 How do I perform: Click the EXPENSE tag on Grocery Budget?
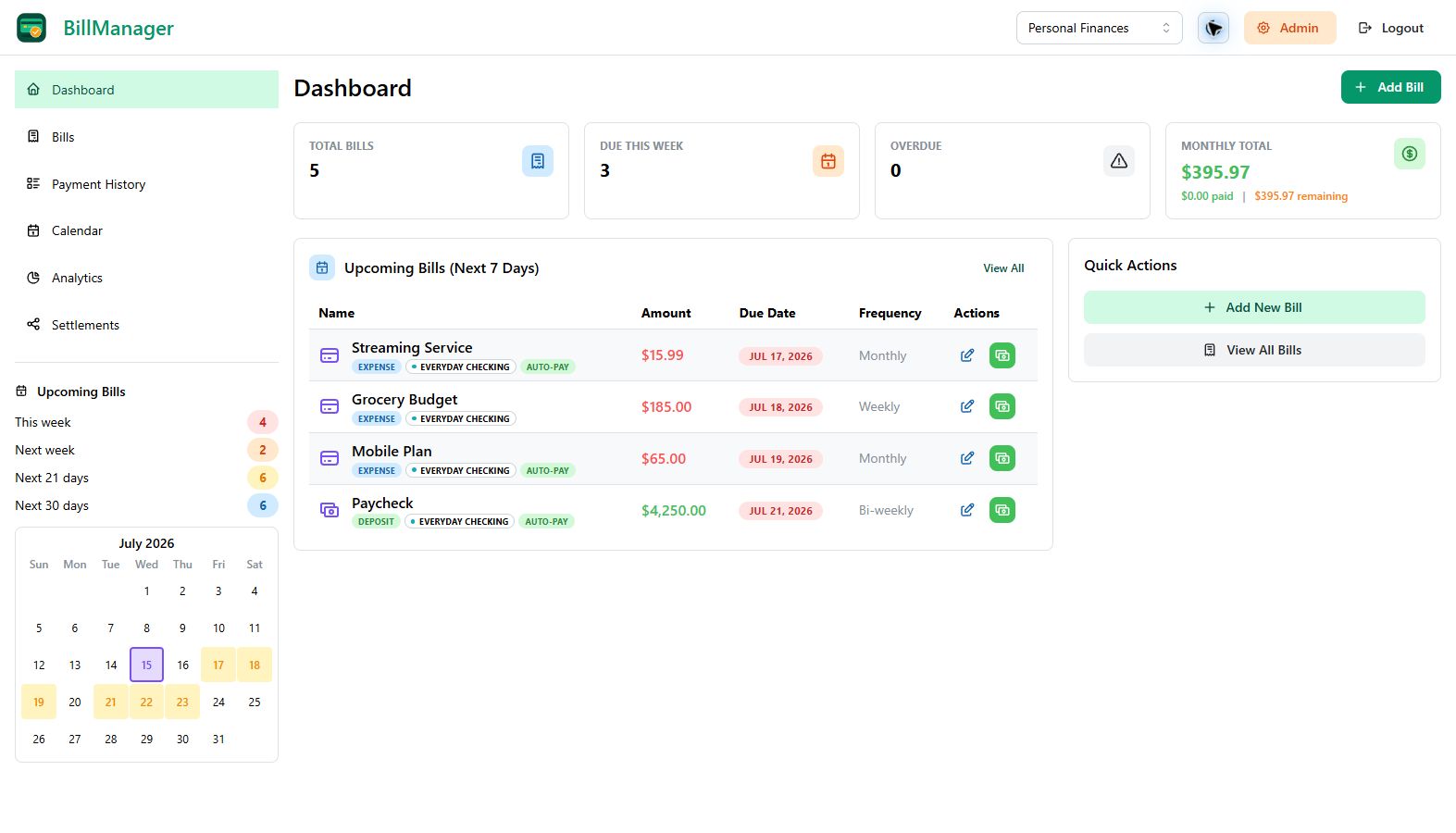point(377,418)
